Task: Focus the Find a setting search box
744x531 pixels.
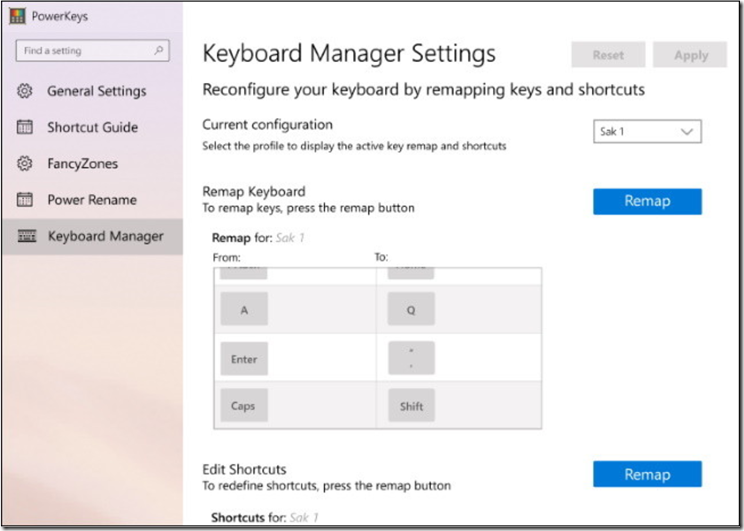Action: tap(85, 50)
